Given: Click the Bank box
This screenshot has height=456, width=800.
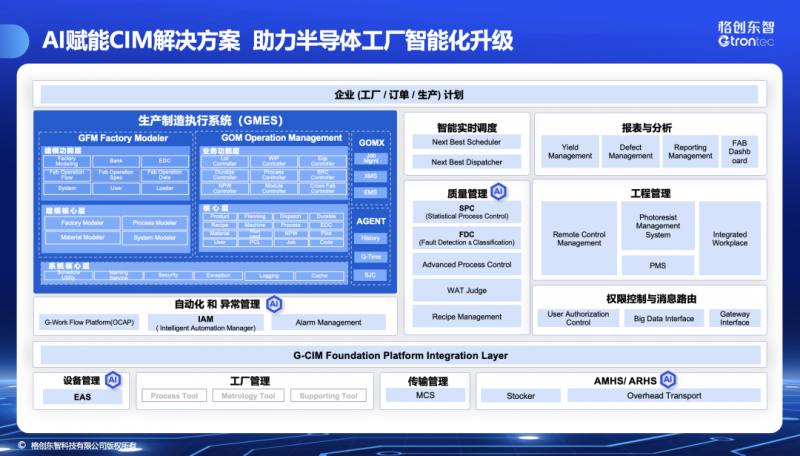Looking at the screenshot, I should [116, 161].
